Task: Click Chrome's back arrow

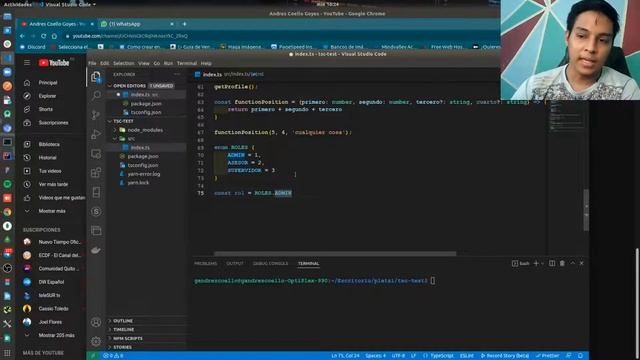Action: click(x=22, y=36)
